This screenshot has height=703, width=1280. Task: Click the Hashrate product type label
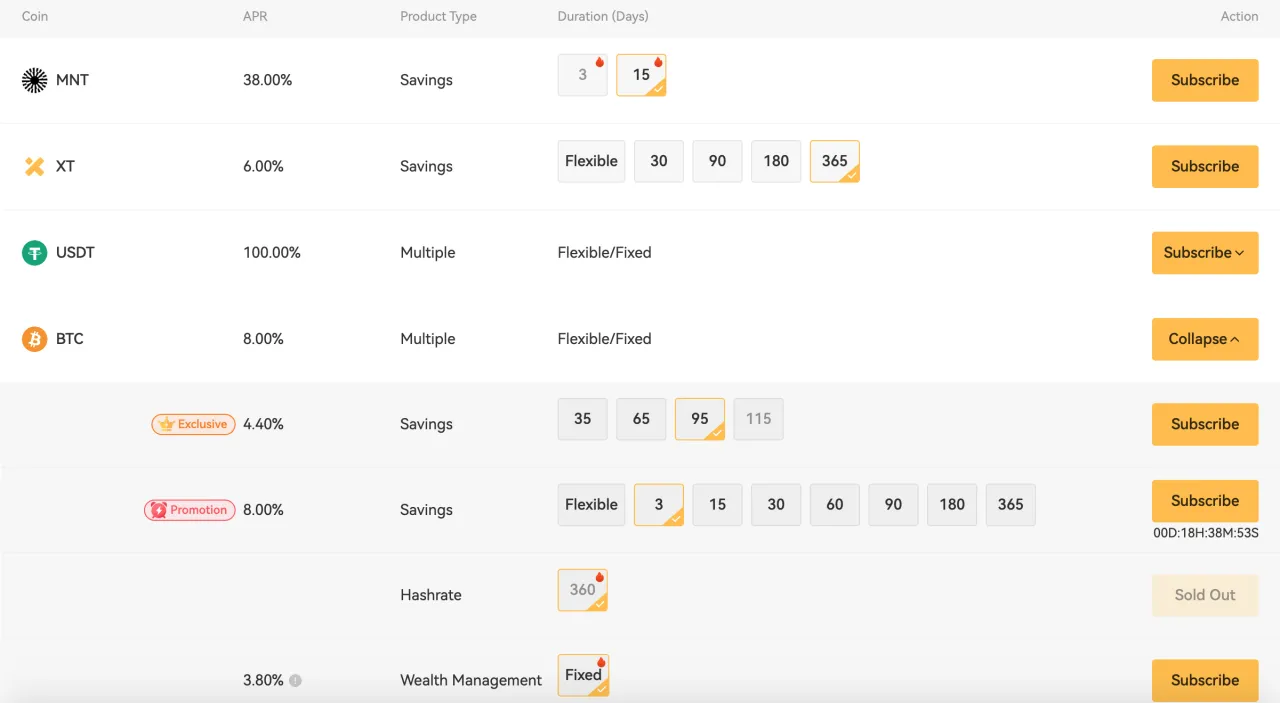coord(431,595)
